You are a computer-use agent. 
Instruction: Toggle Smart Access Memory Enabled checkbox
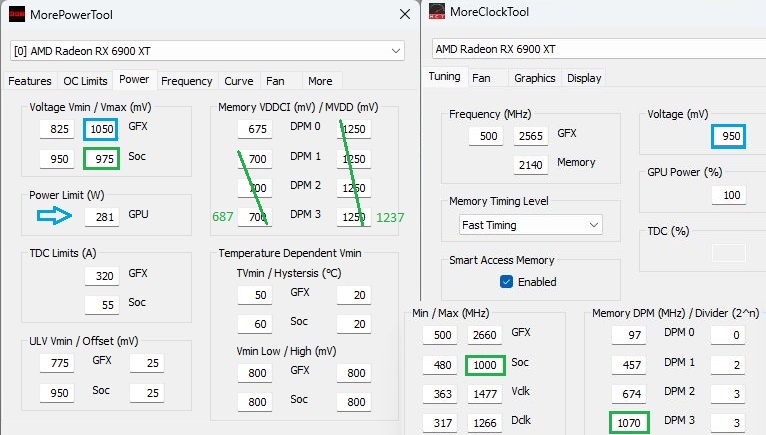(506, 282)
